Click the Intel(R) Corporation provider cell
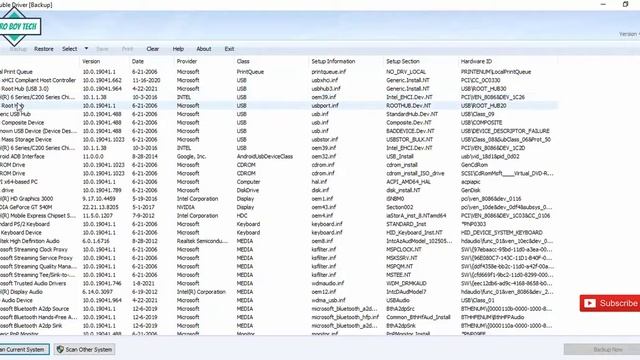Viewport: 640px width, 360px height. [201, 292]
